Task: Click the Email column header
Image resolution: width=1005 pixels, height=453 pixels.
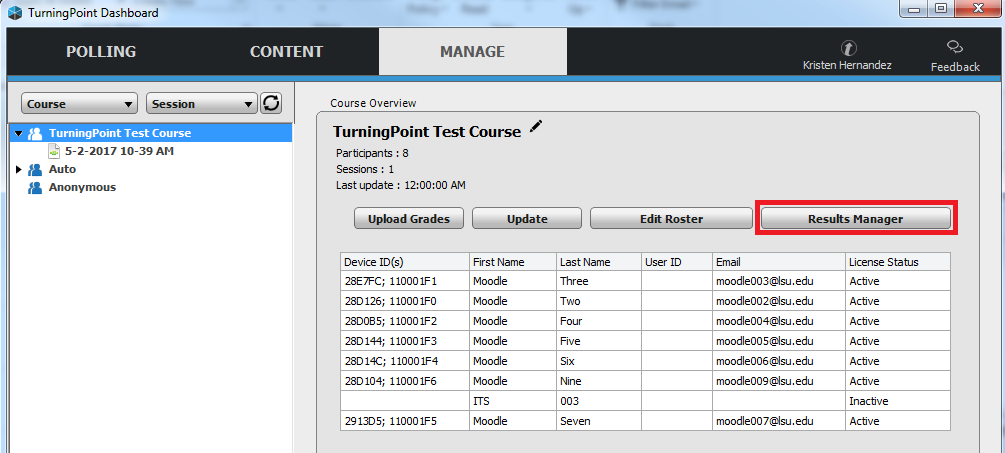Action: coord(779,261)
